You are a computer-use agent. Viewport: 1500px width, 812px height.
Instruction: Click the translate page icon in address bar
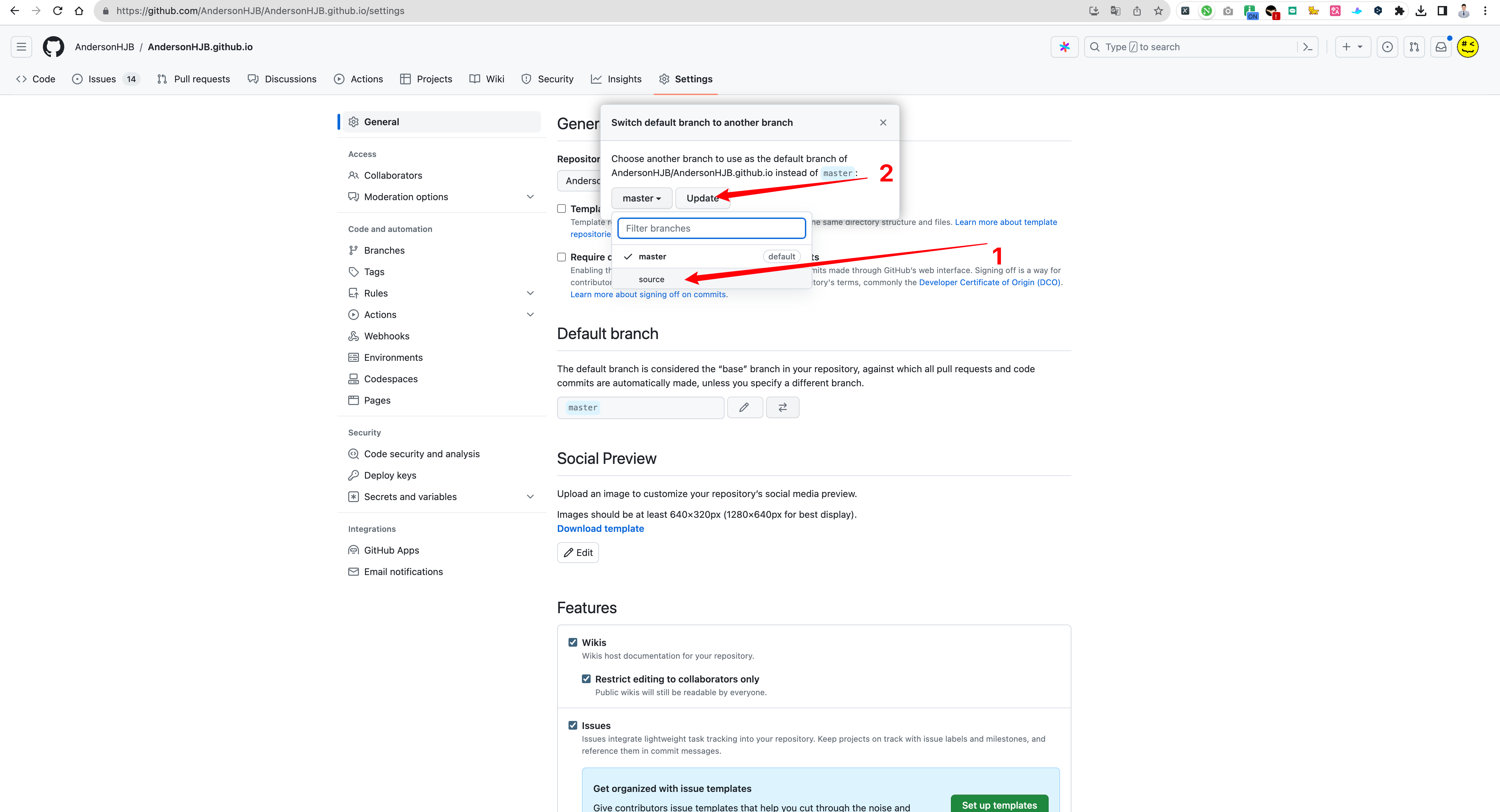pos(1116,11)
